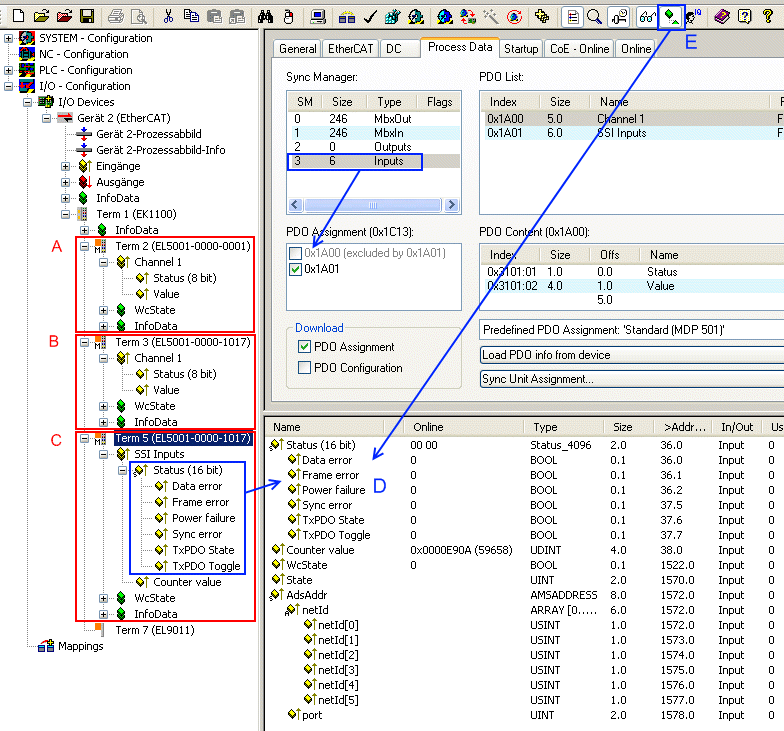Click the Show Online Data list icon

572,18
